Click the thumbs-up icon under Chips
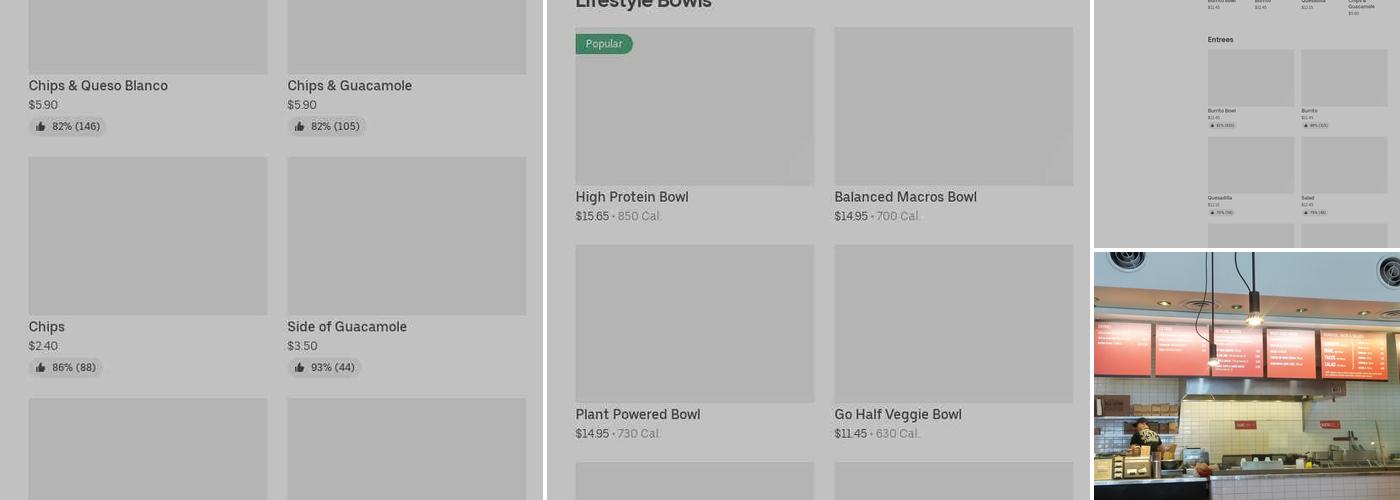 pos(40,368)
